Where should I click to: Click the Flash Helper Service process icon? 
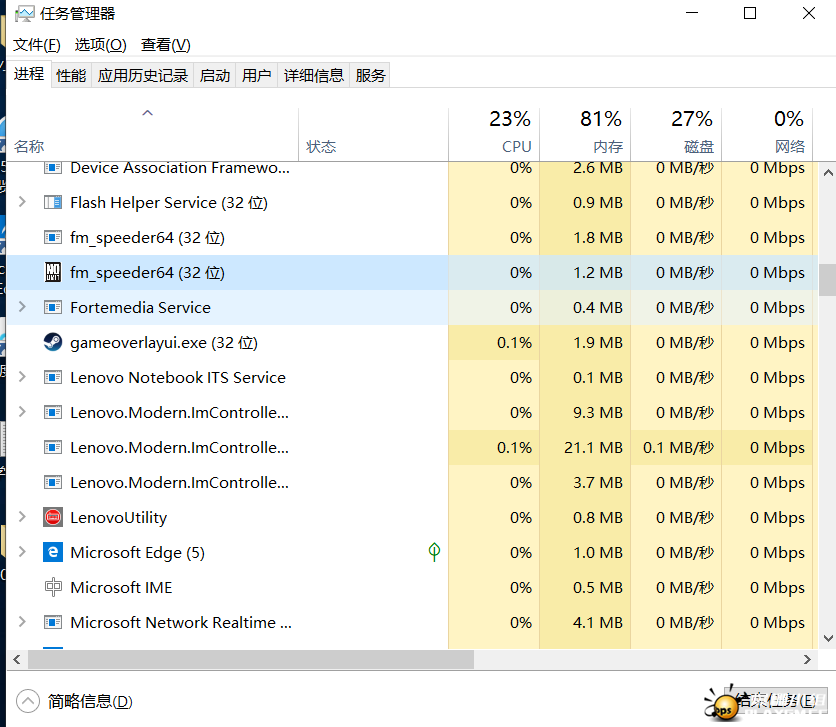coord(53,203)
